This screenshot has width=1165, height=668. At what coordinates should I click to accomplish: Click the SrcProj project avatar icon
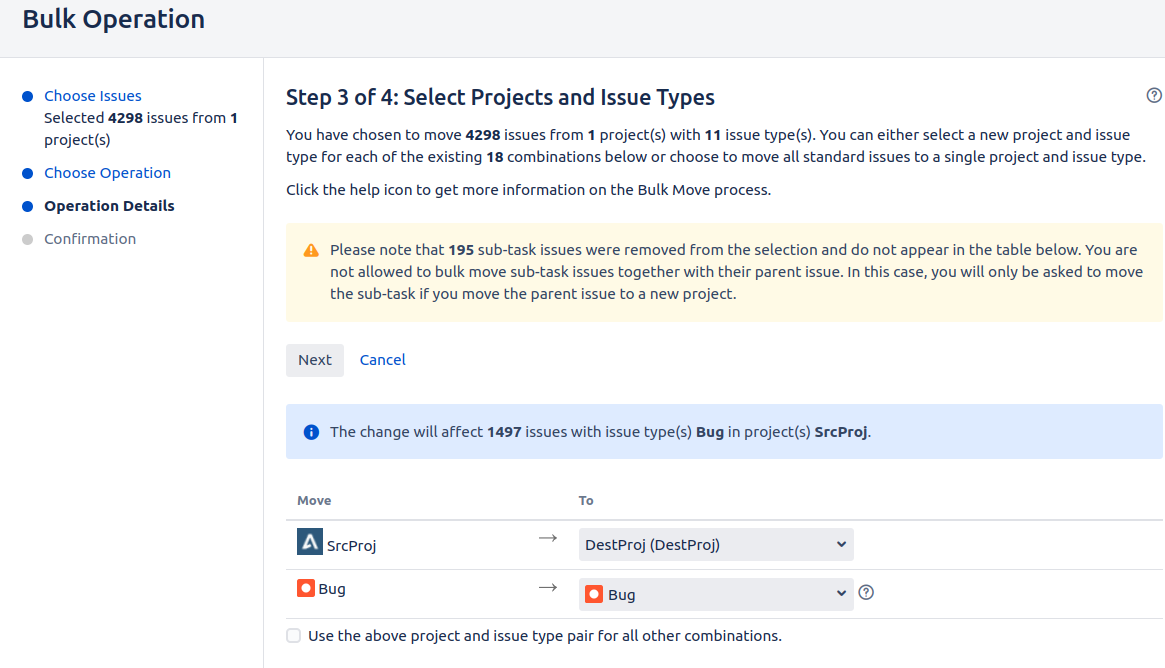(x=309, y=542)
